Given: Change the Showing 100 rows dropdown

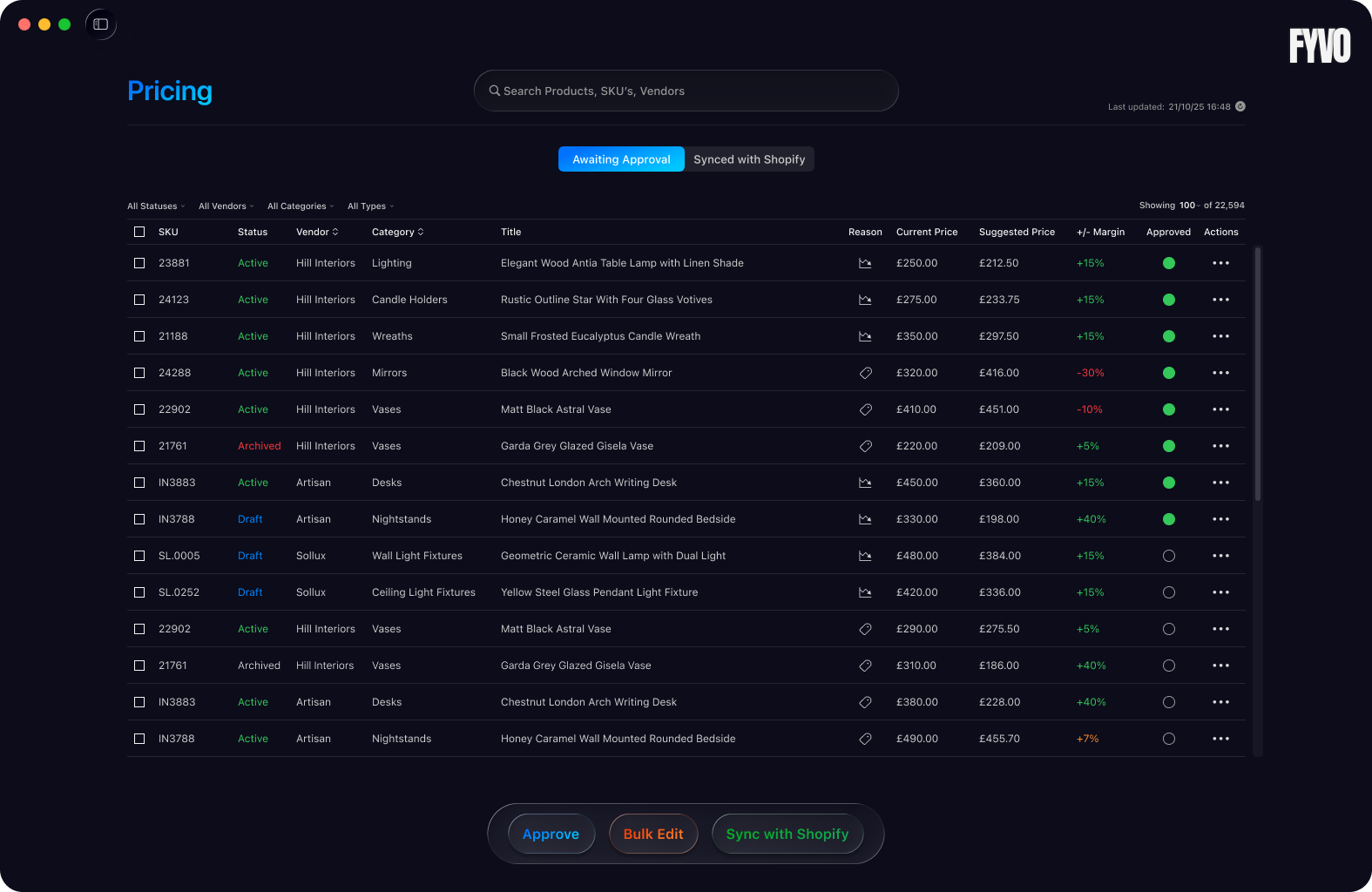Looking at the screenshot, I should click(1190, 206).
